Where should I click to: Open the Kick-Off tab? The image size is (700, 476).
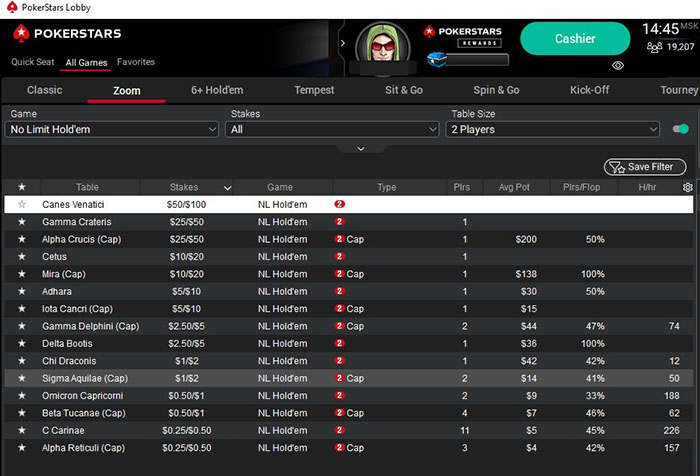590,90
